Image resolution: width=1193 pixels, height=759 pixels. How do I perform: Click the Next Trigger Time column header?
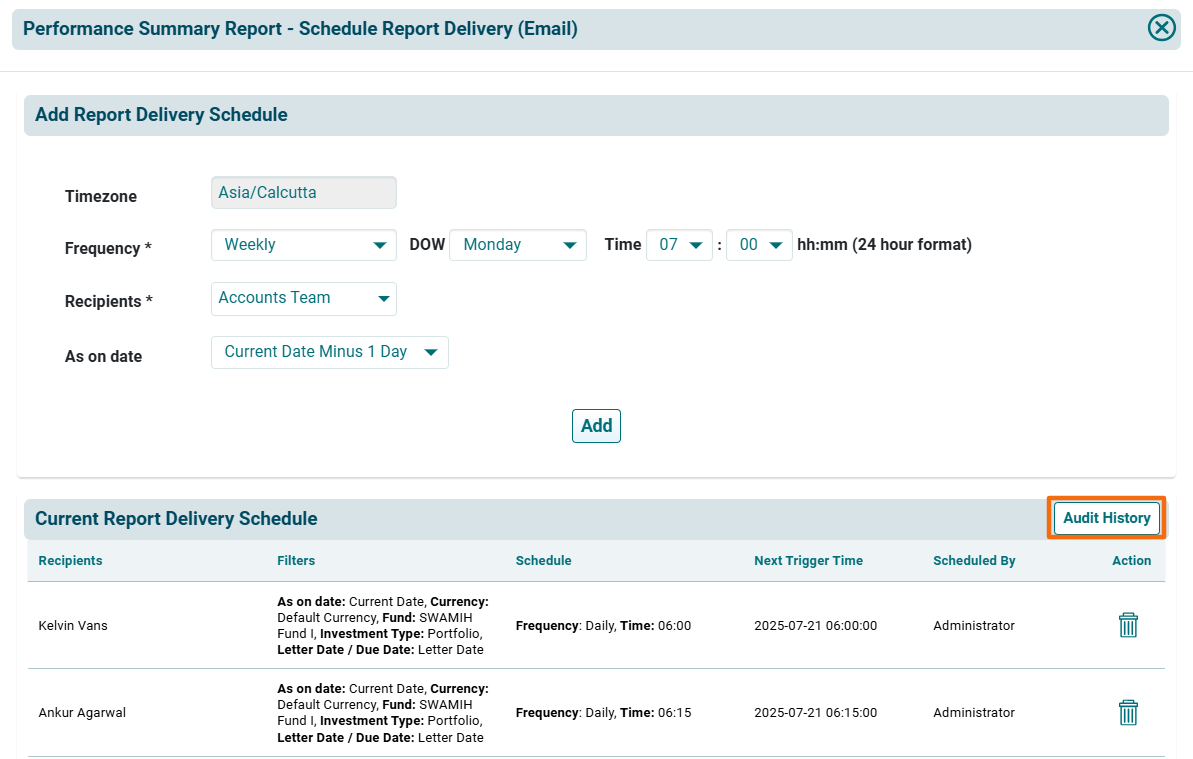tap(808, 561)
